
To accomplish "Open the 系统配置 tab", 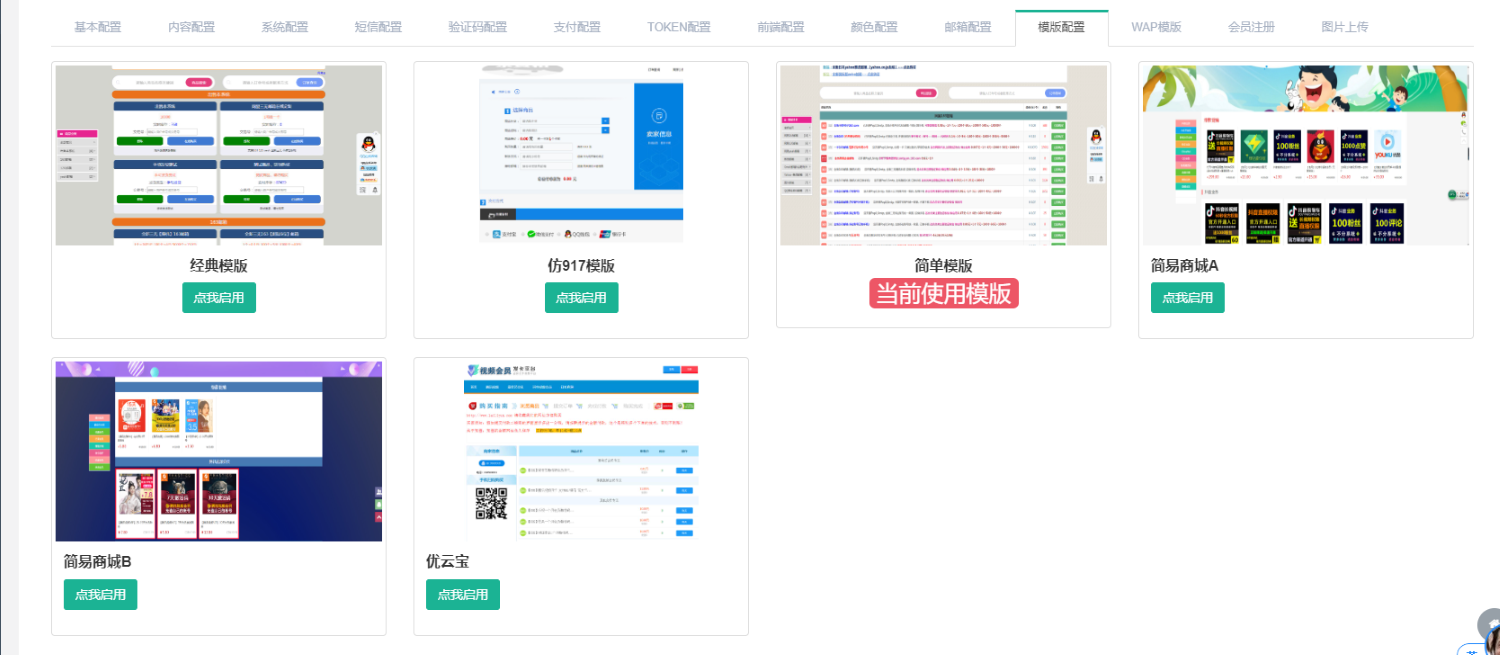I will [x=285, y=27].
